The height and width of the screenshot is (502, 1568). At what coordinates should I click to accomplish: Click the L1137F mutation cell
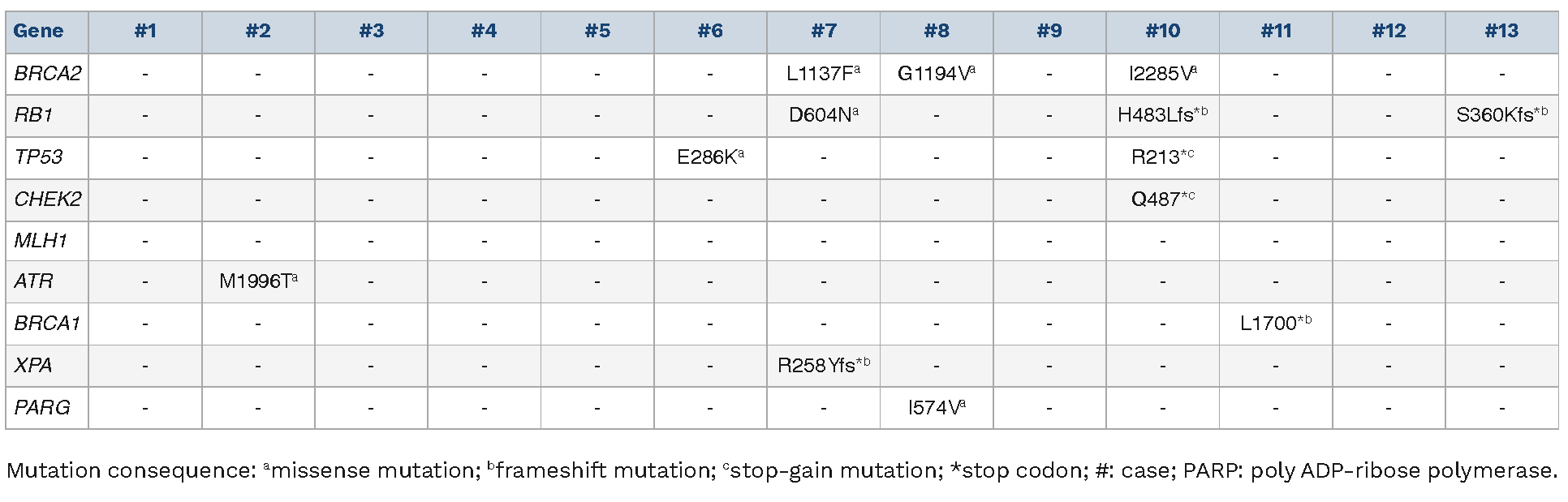click(x=823, y=74)
